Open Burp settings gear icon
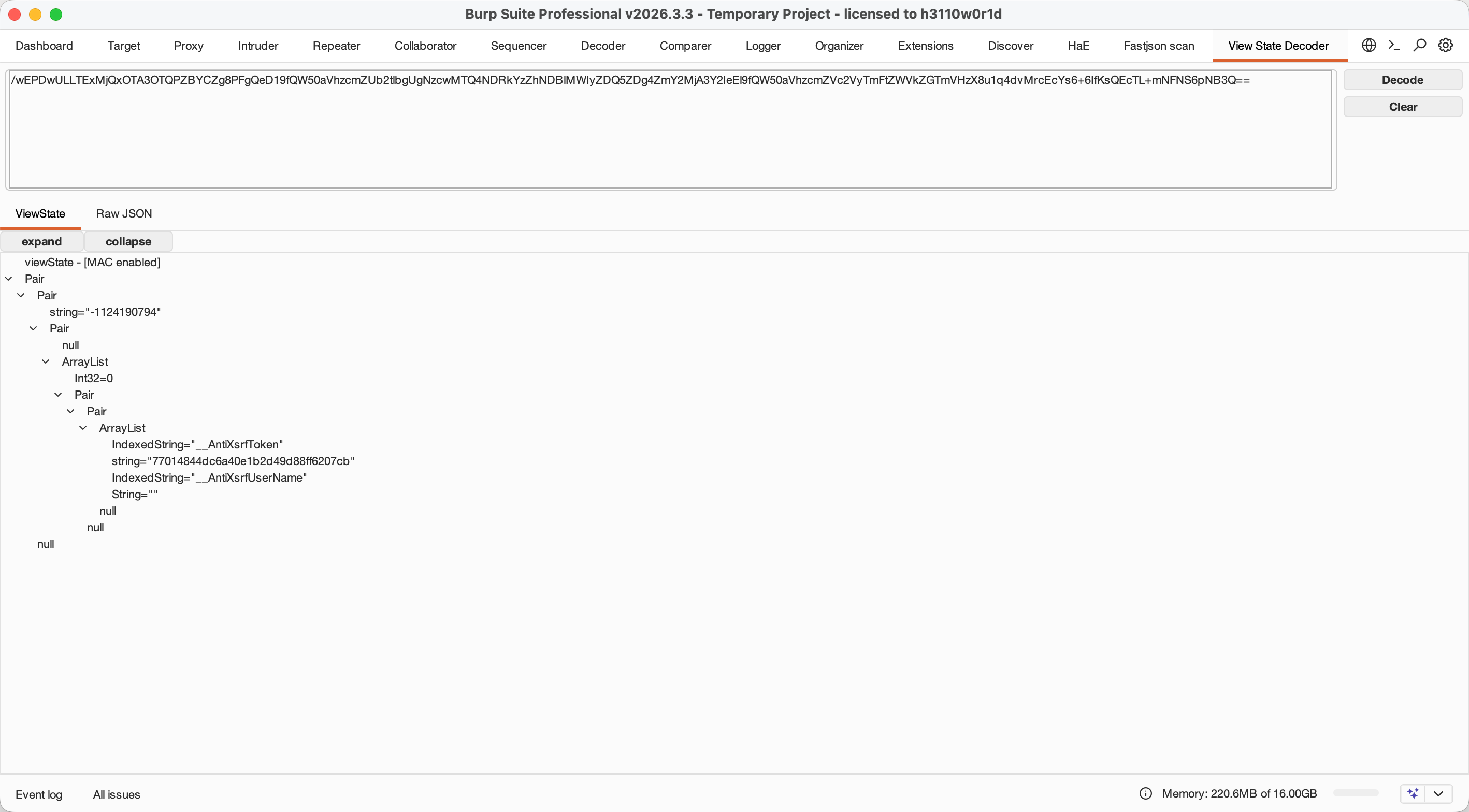The image size is (1469, 812). click(1446, 45)
